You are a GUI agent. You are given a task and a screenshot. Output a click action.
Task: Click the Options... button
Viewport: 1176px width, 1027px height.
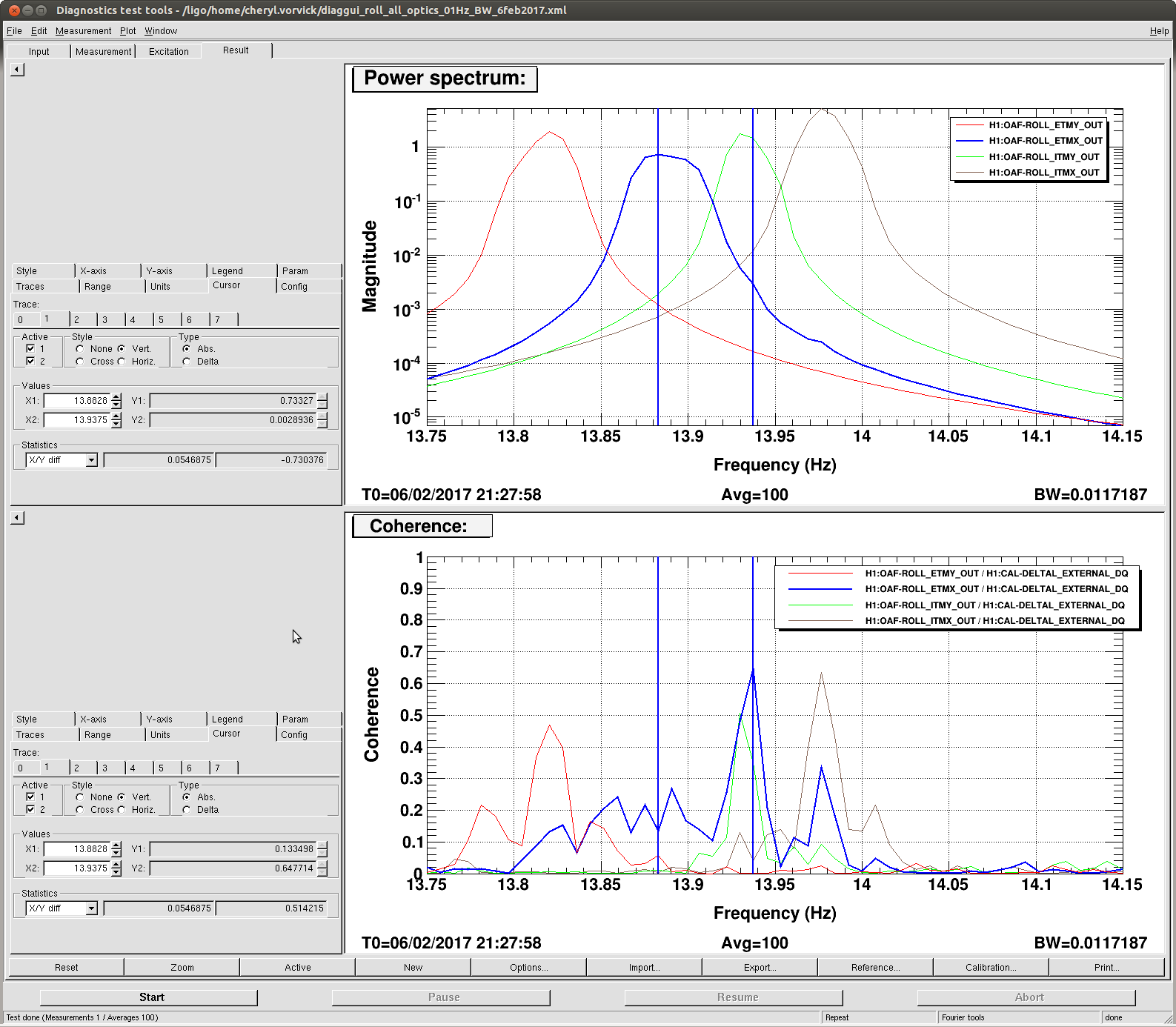(x=528, y=967)
